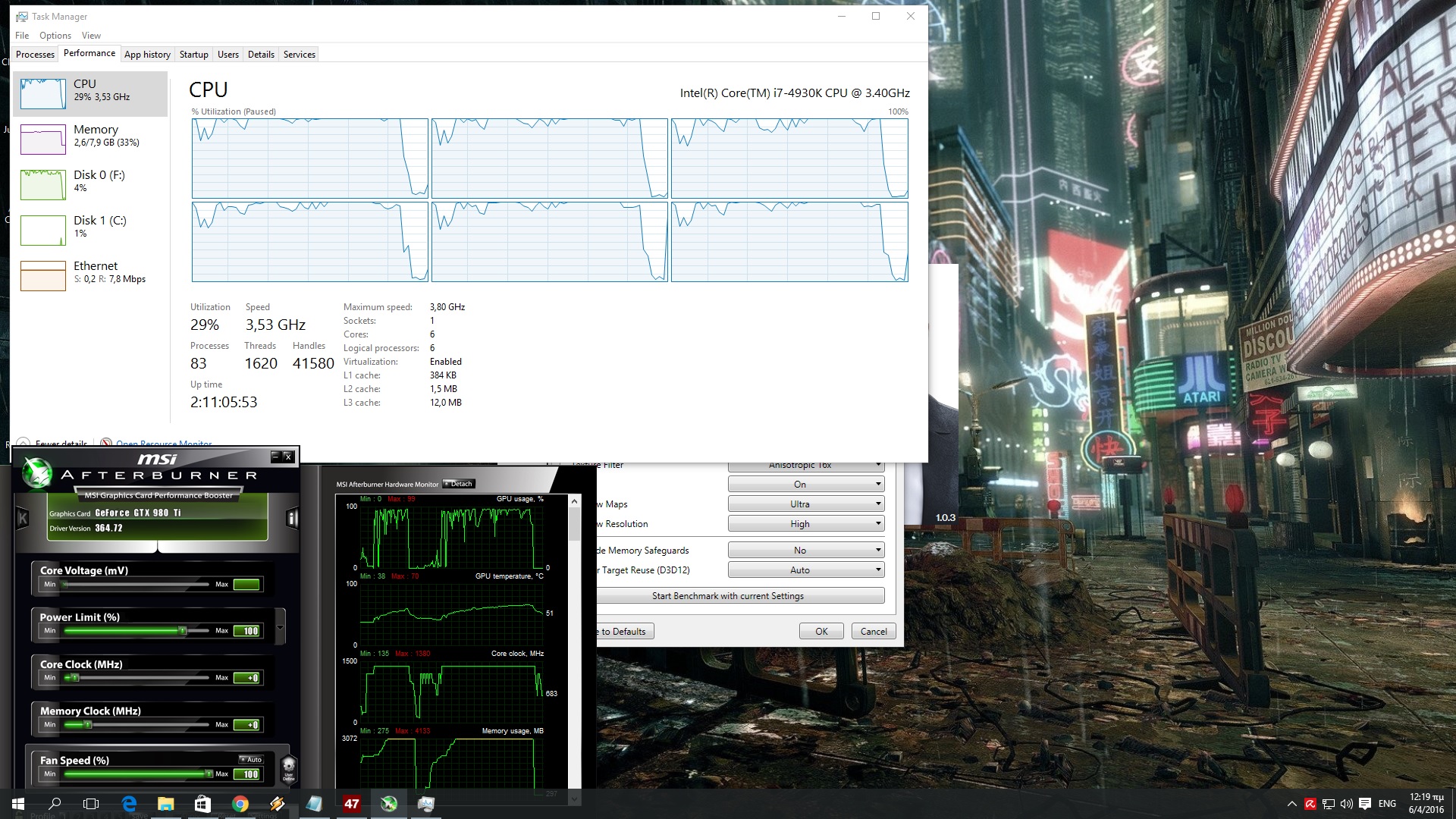
Task: Open the Options menu in Task Manager
Action: (55, 36)
